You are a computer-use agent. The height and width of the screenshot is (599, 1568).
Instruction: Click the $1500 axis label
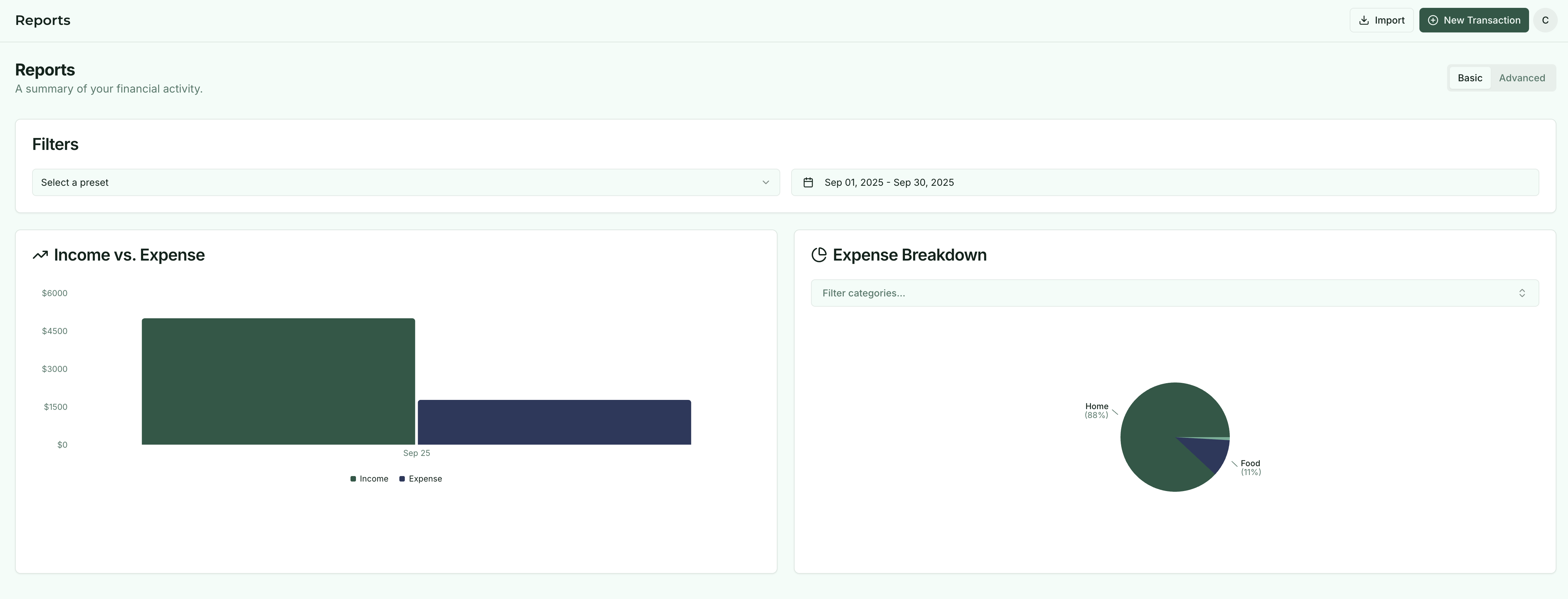[x=55, y=407]
